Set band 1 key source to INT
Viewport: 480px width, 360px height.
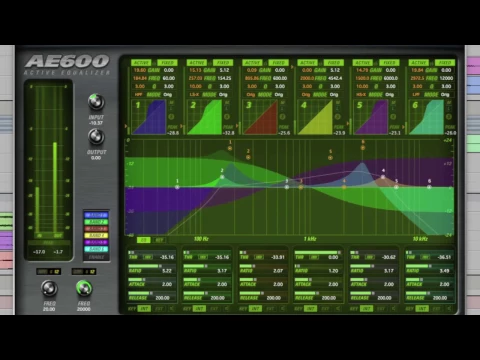pyautogui.click(x=144, y=309)
